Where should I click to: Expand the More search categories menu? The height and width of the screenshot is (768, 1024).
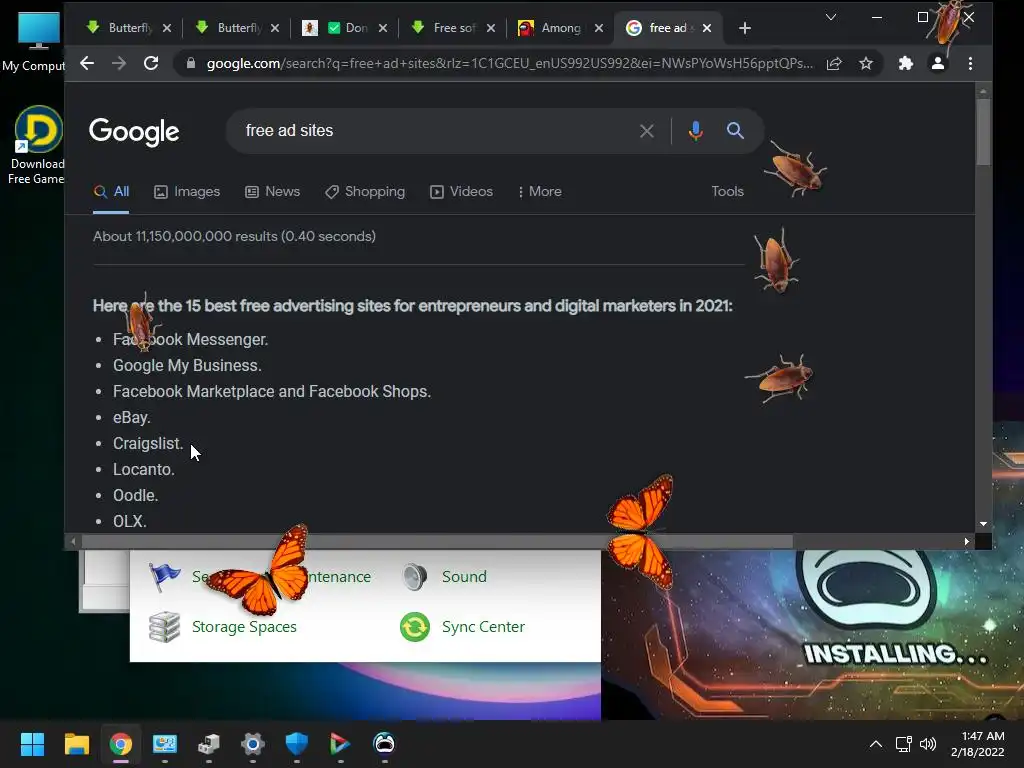pos(539,191)
